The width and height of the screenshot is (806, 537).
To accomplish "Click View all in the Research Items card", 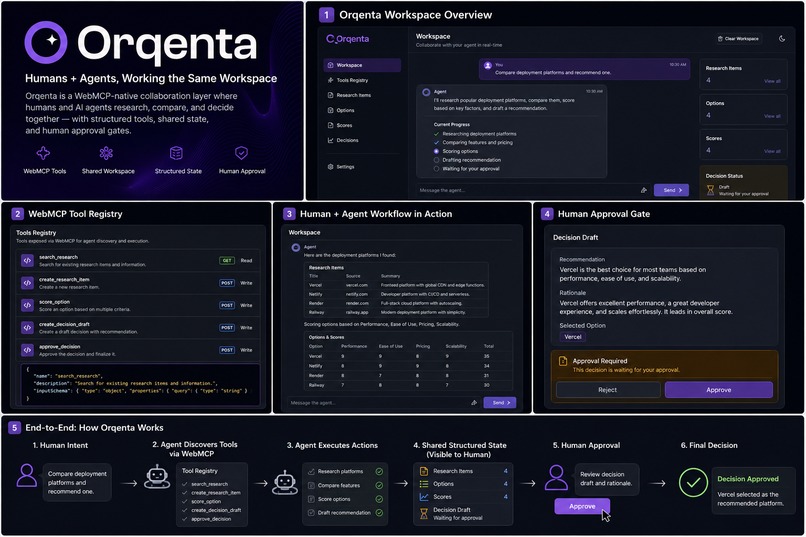I will (772, 81).
